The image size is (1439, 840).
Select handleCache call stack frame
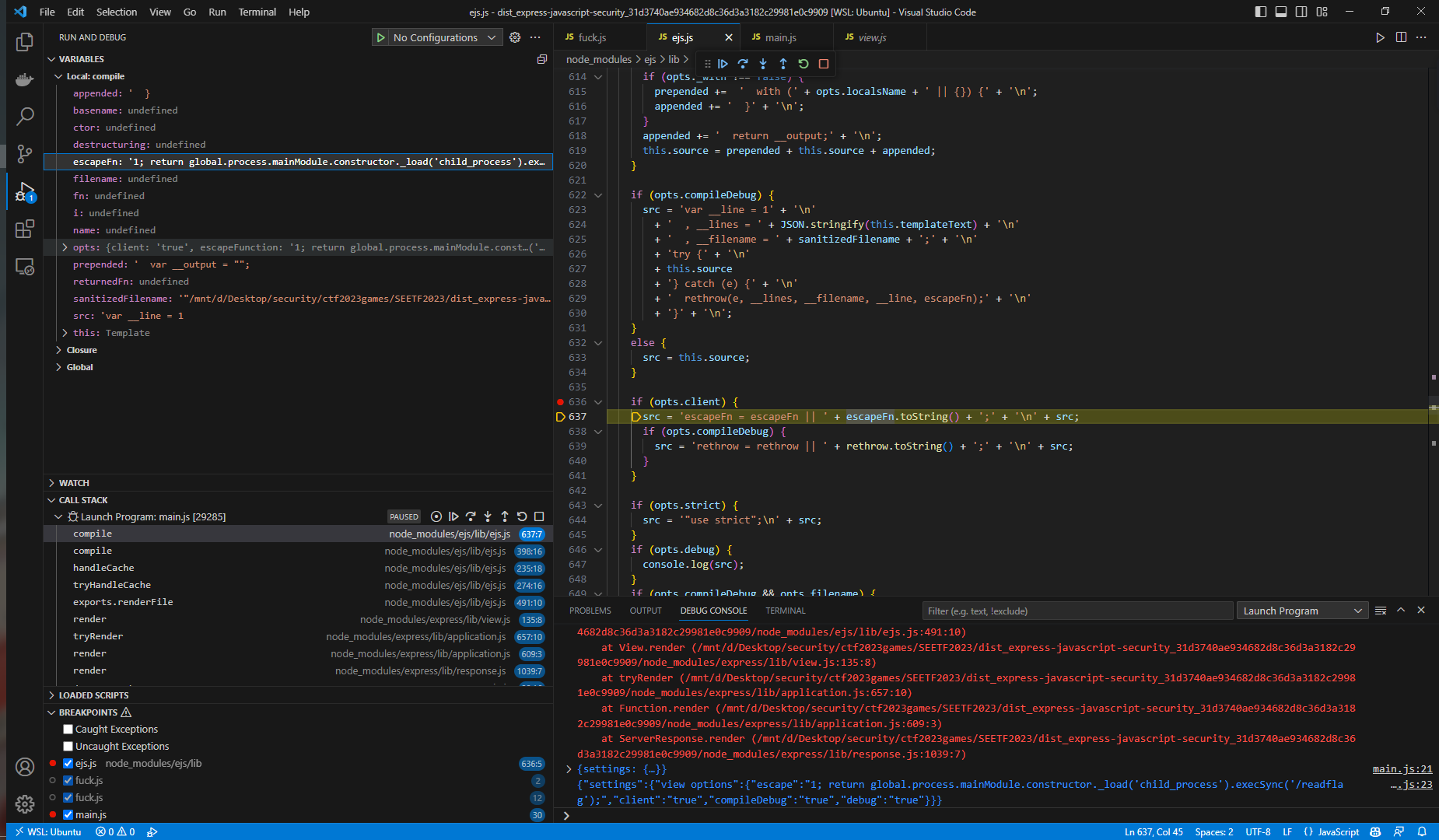[x=298, y=568]
